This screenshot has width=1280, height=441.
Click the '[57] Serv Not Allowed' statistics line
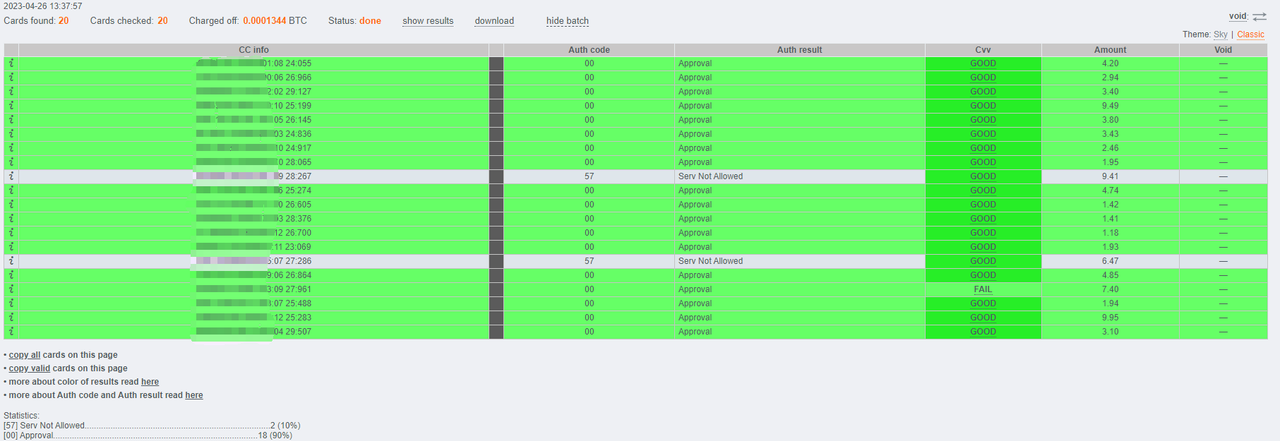coord(151,426)
